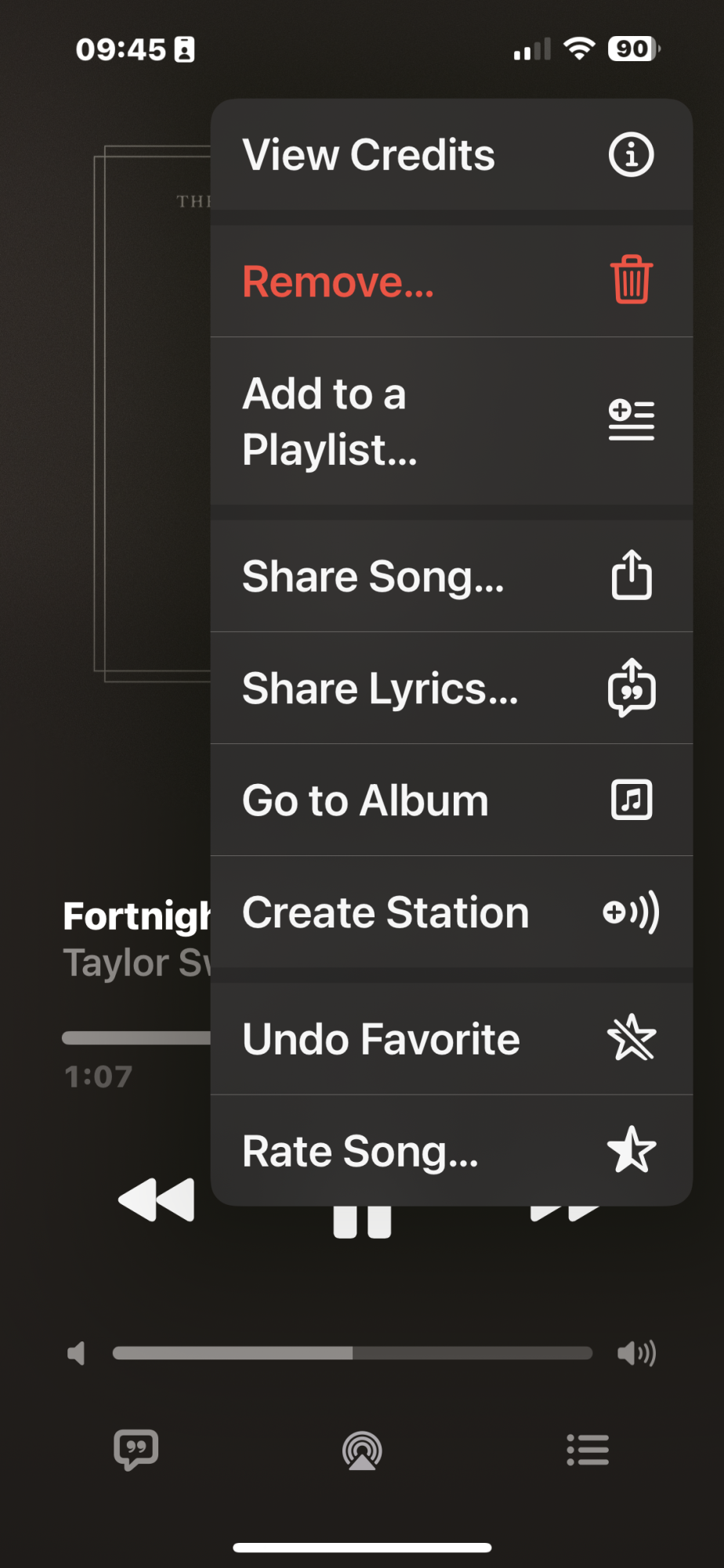Open Rate Song options
The image size is (724, 1568).
tap(451, 1151)
